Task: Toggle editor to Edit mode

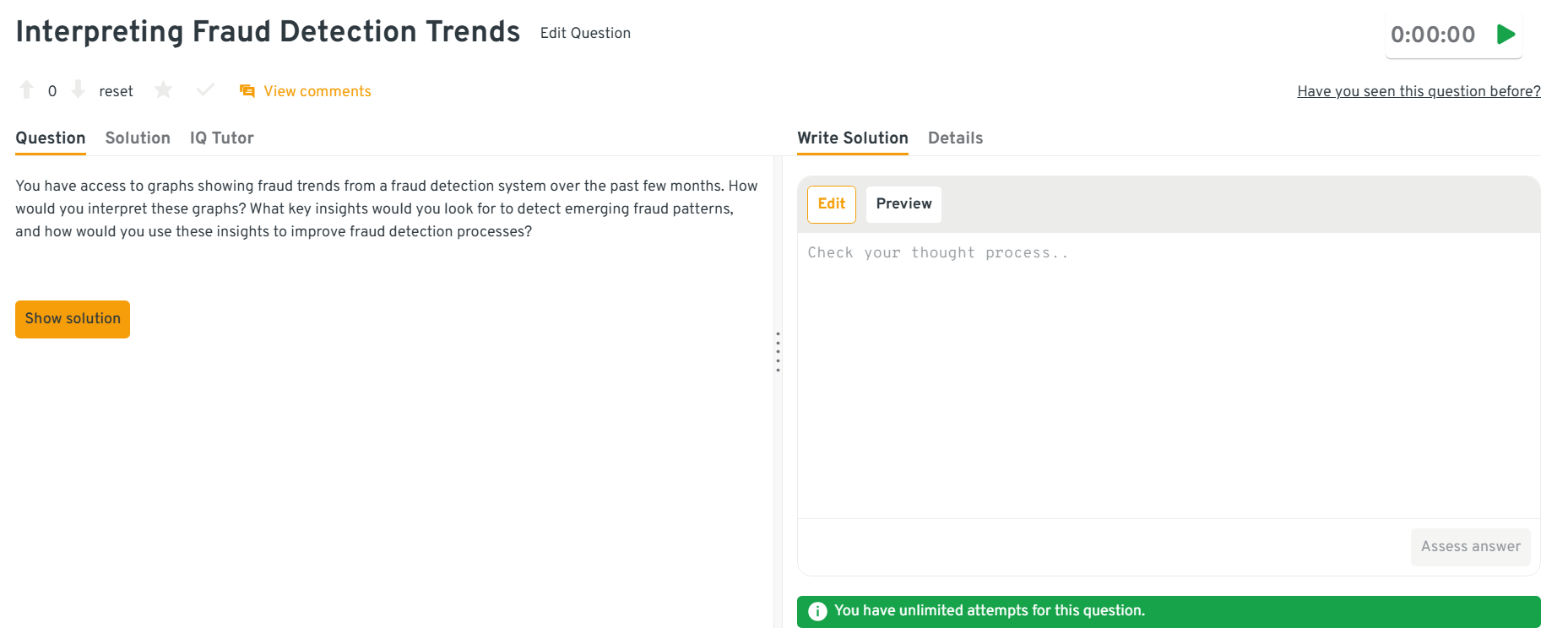Action: [831, 204]
